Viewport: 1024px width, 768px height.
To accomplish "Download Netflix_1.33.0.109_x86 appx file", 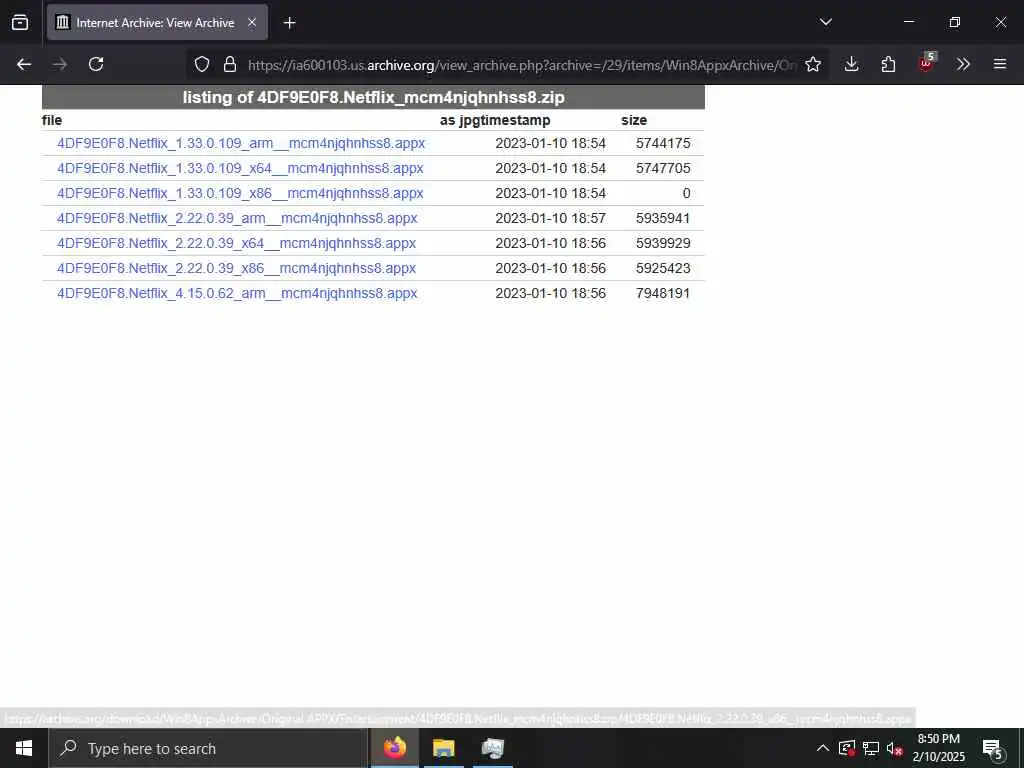I will click(240, 193).
